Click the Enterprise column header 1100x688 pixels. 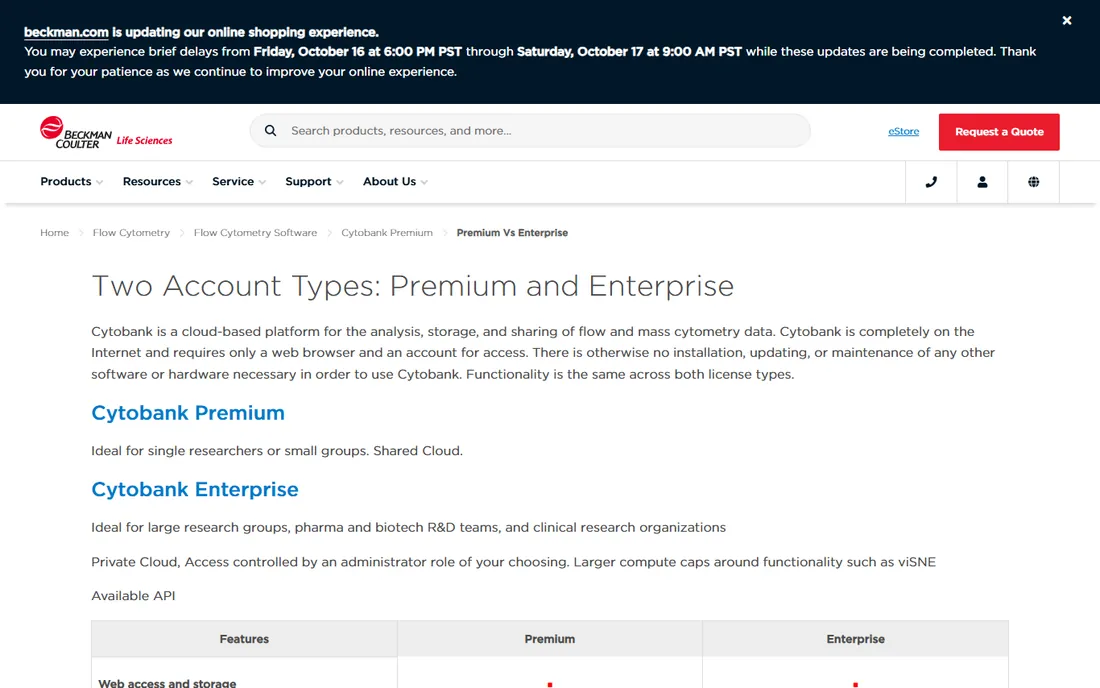pyautogui.click(x=855, y=639)
